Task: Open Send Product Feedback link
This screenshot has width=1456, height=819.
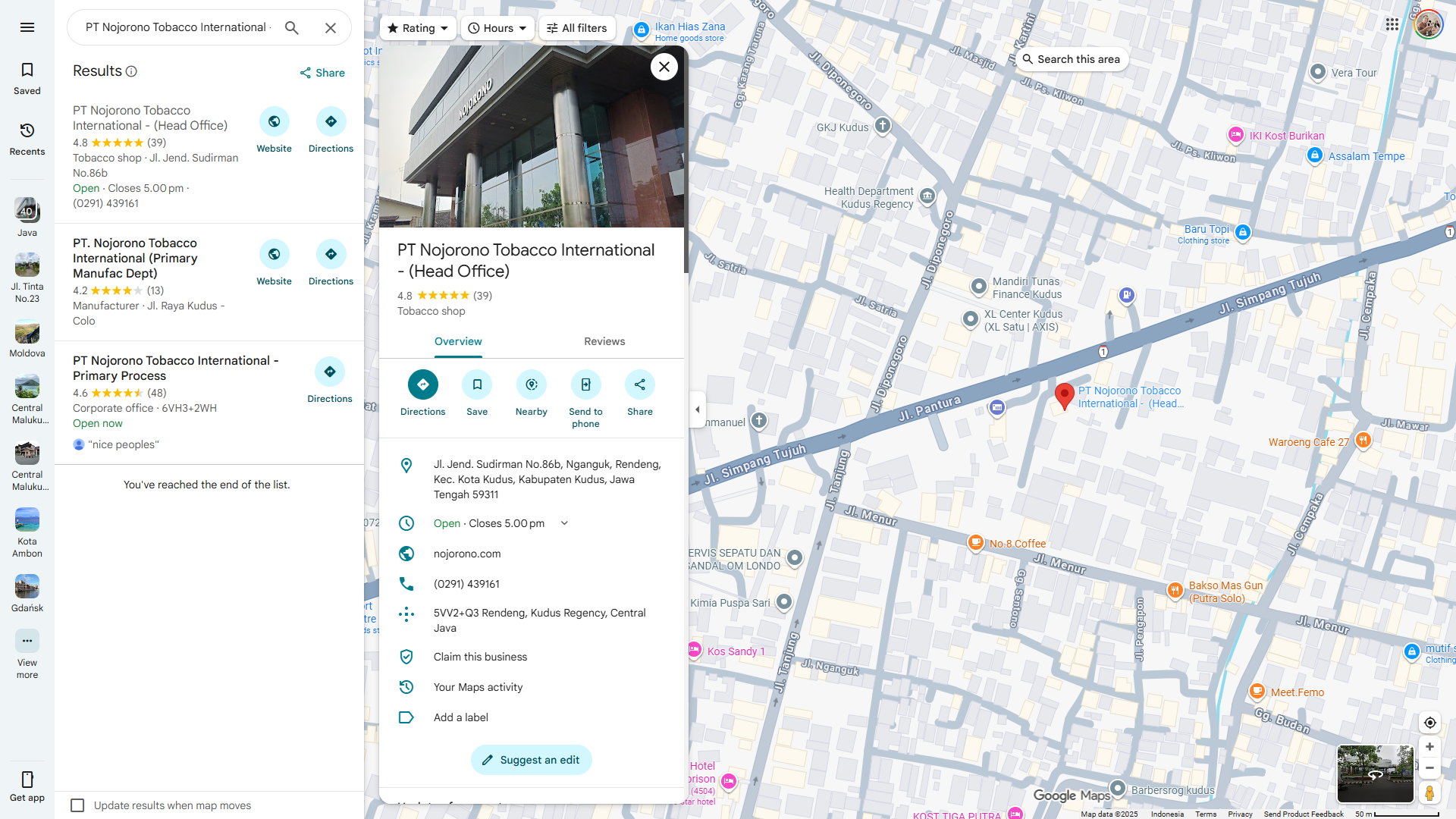Action: 1304,814
